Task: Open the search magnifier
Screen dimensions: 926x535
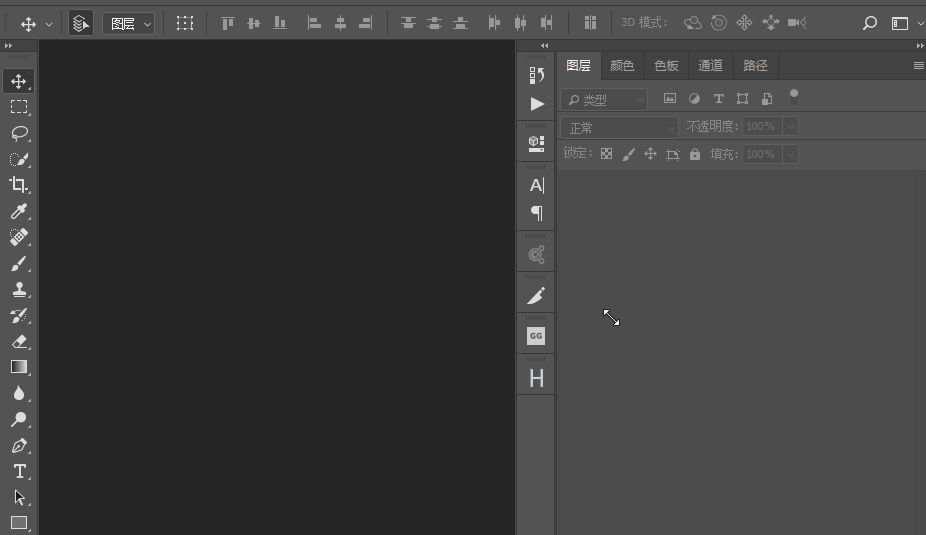Action: (x=869, y=23)
